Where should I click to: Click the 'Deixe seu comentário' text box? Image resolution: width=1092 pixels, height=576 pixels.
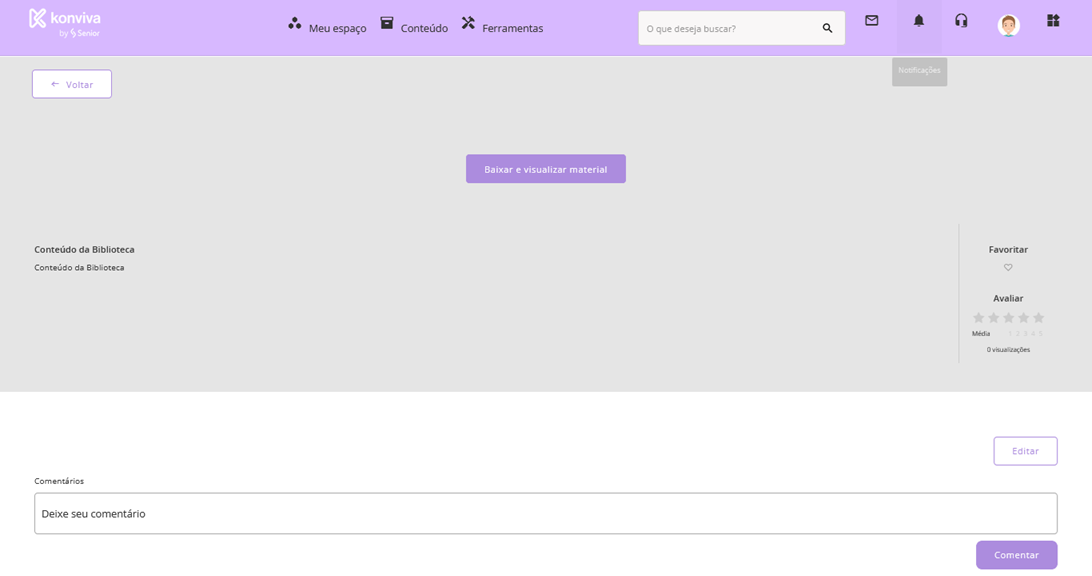click(546, 513)
